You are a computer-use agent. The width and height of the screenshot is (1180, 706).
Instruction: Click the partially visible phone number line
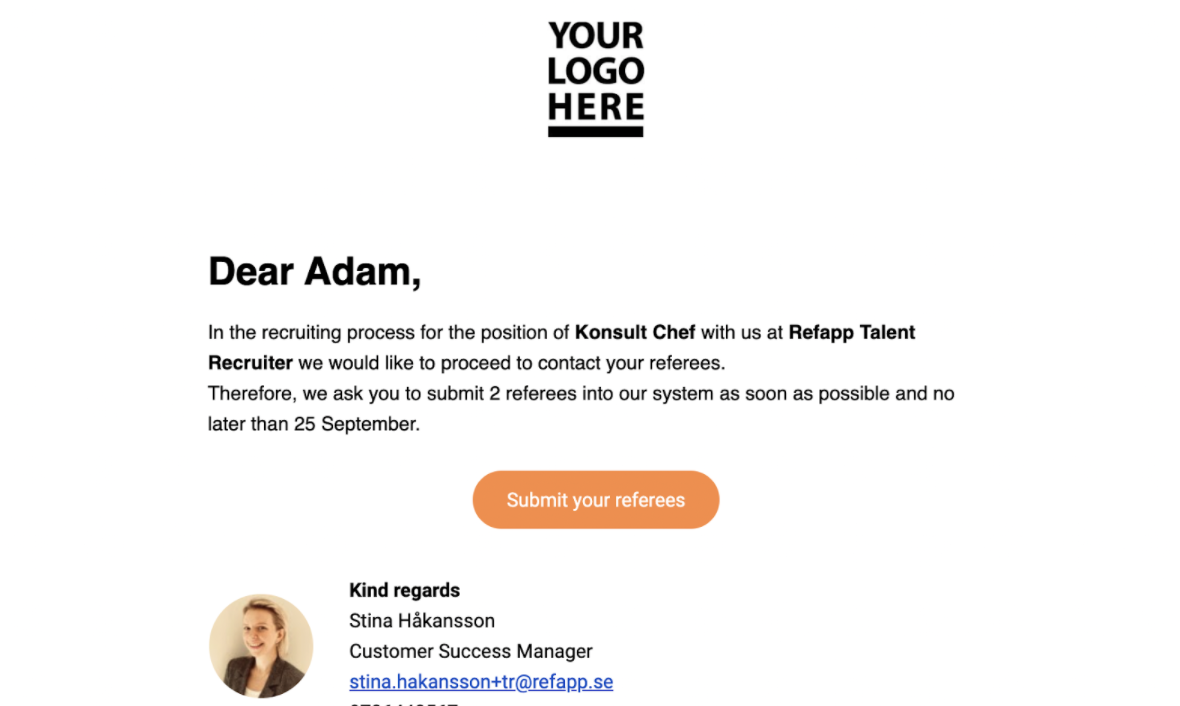(403, 703)
